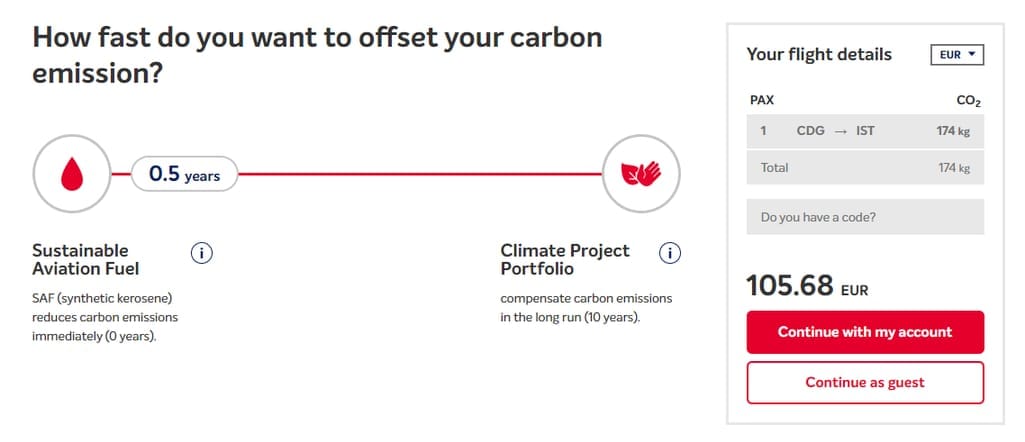Click the 'Do you have a code?' field
The height and width of the screenshot is (442, 1025).
(x=865, y=217)
